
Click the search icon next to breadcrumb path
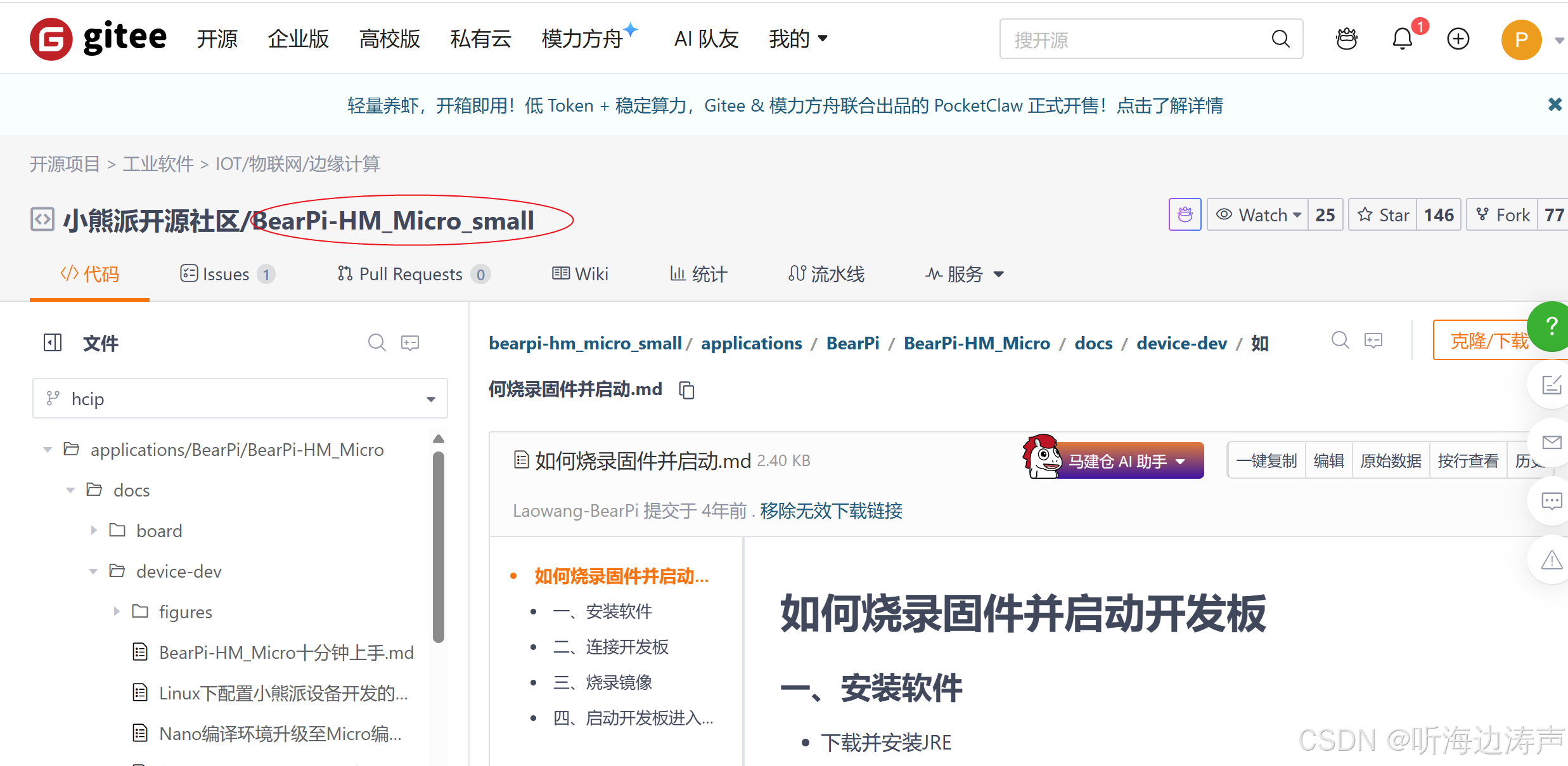pos(1340,341)
